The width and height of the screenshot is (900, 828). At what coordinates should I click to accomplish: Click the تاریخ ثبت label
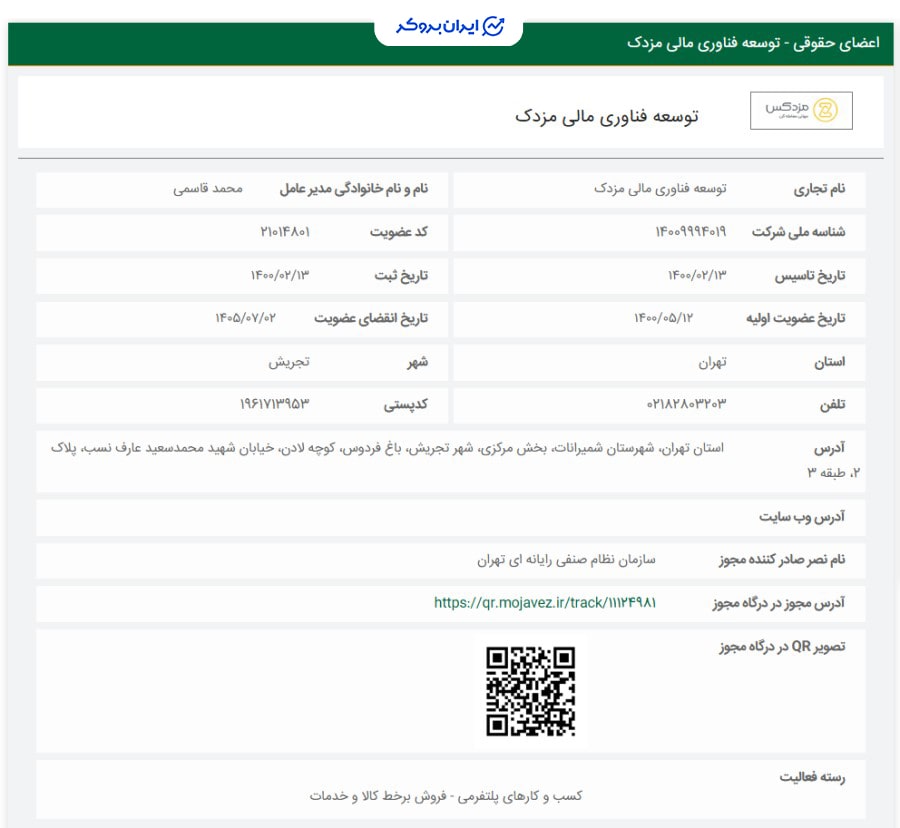pyautogui.click(x=401, y=276)
